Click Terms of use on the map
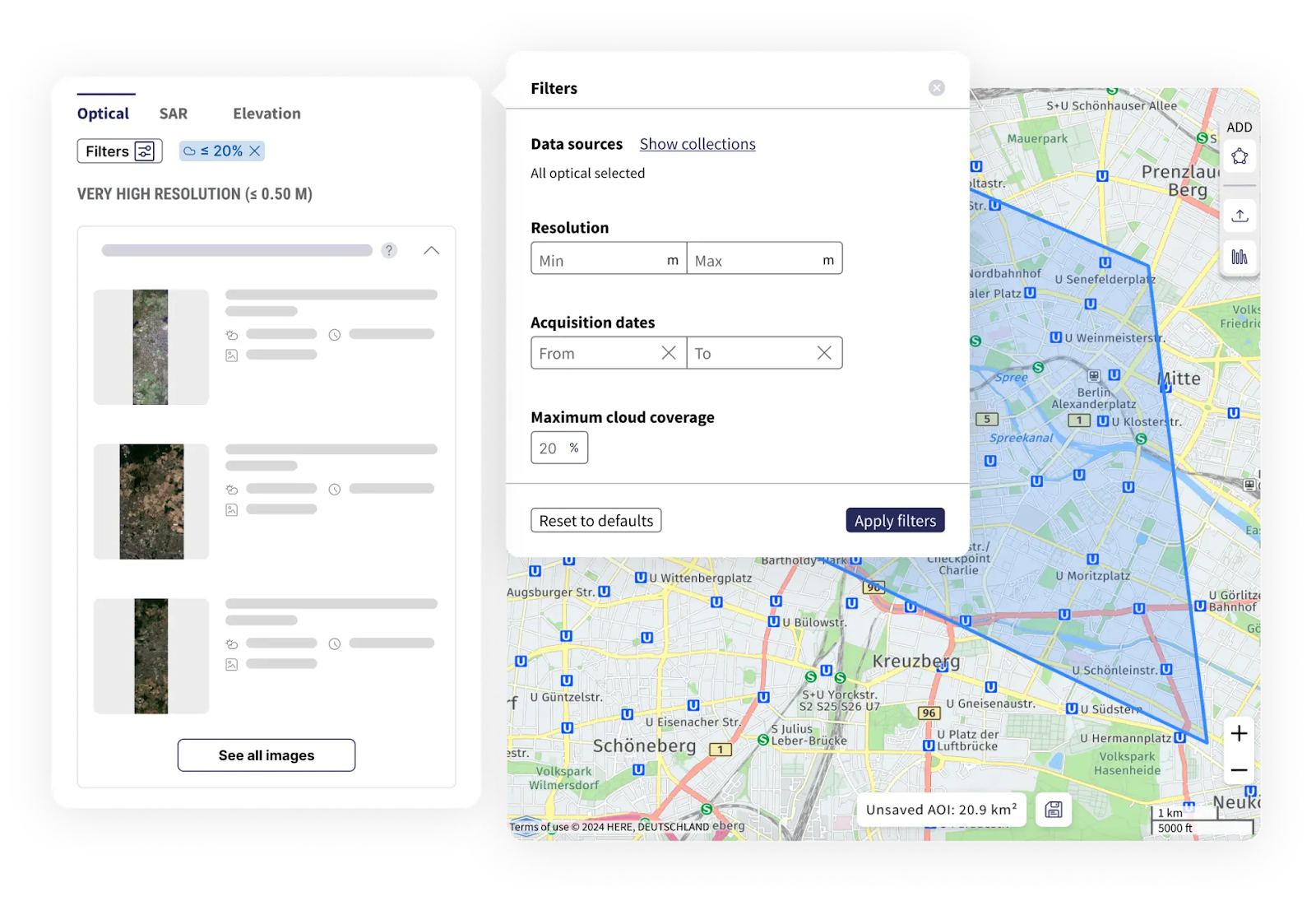This screenshot has height=901, width=1316. point(539,827)
